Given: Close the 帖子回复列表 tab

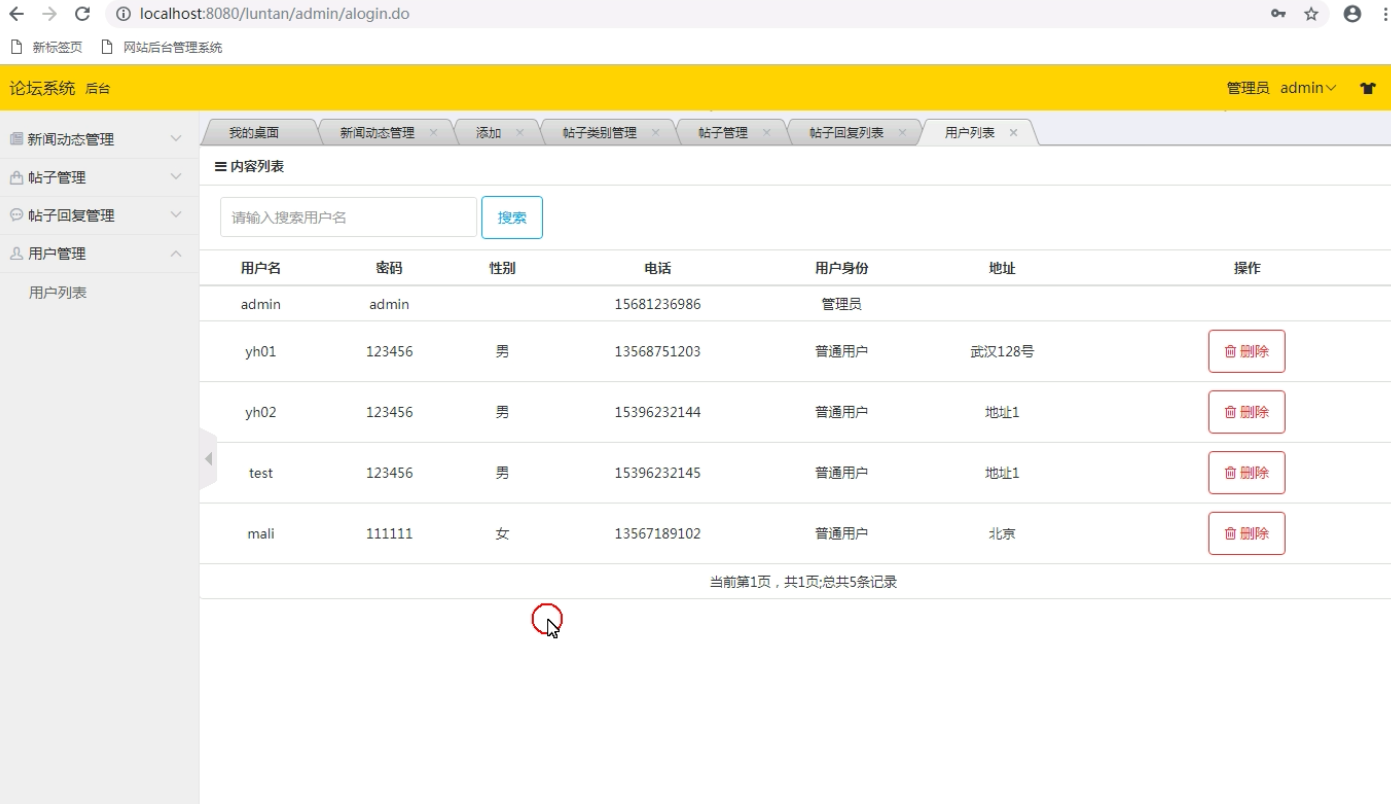Looking at the screenshot, I should 902,133.
